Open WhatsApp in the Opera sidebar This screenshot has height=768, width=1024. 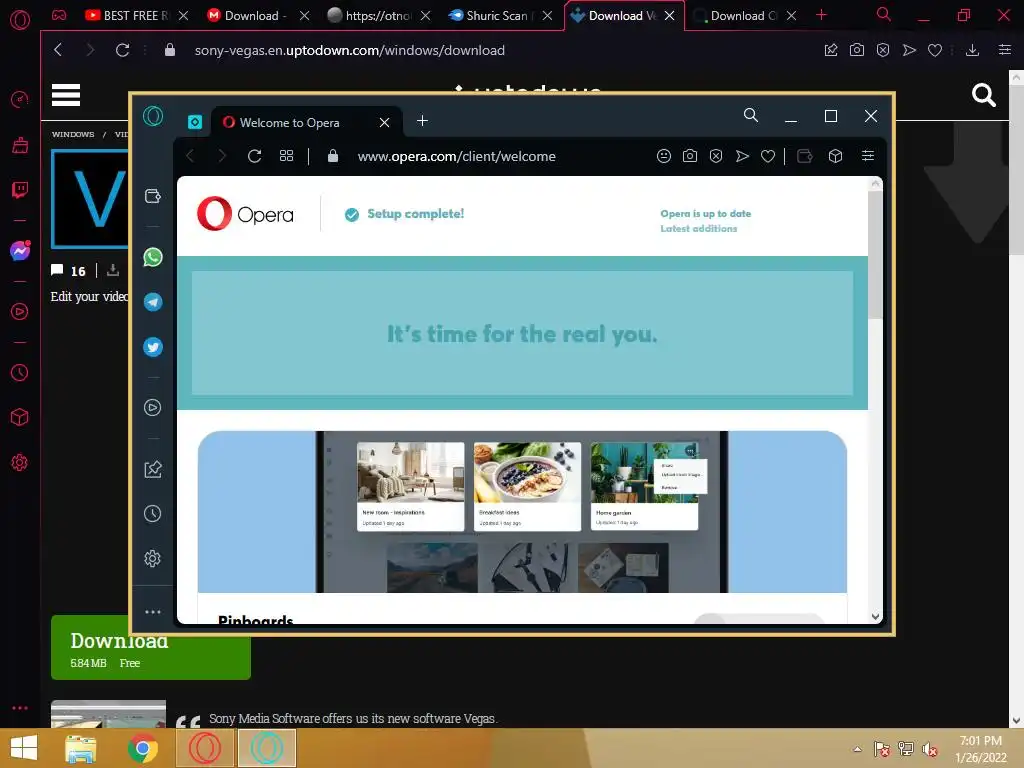click(x=153, y=257)
